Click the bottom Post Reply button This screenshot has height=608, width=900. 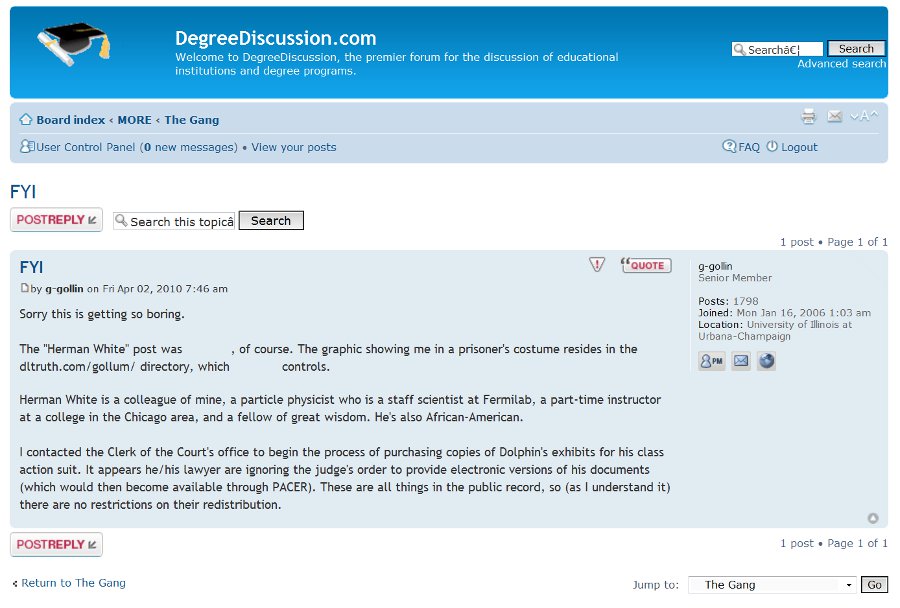(x=56, y=544)
